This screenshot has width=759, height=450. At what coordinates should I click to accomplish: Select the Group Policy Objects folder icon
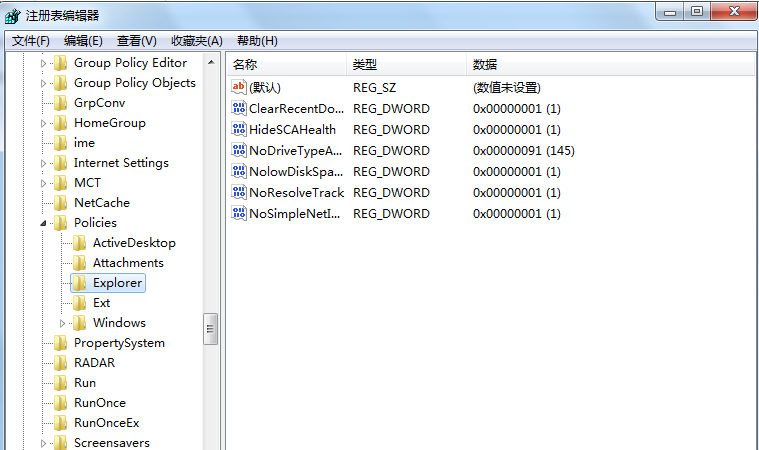[x=61, y=83]
